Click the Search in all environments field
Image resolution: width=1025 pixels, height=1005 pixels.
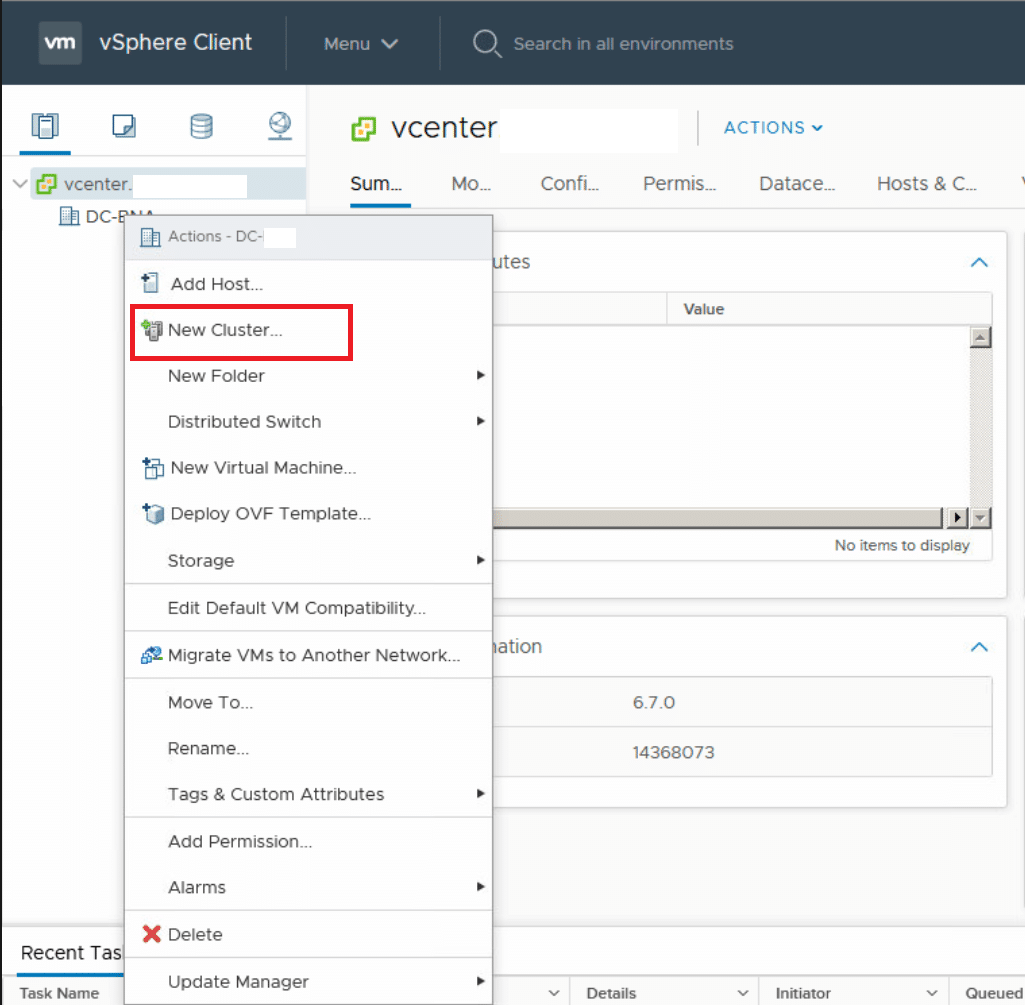(x=623, y=44)
